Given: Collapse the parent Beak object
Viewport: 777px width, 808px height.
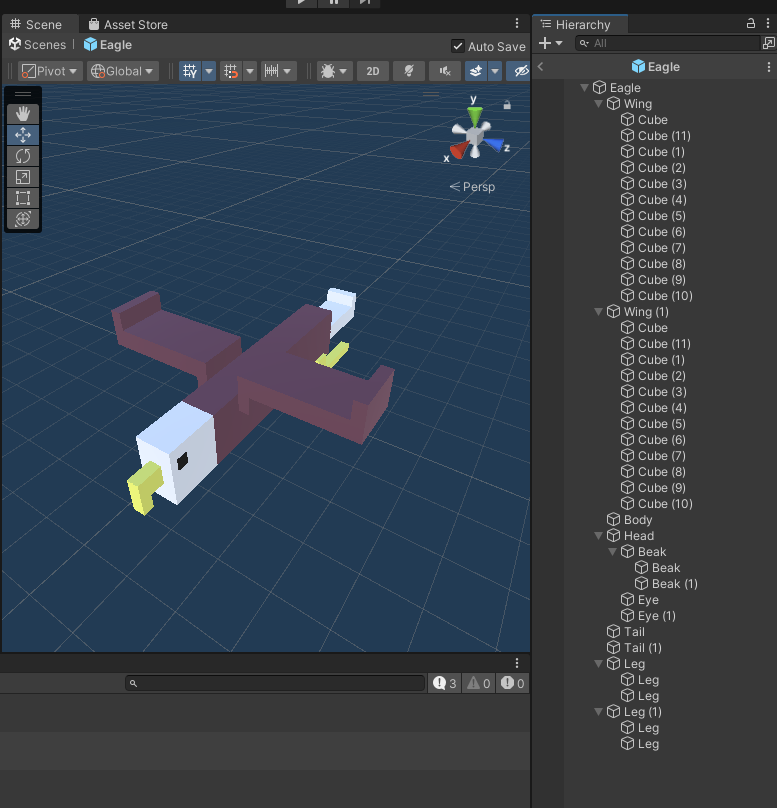Looking at the screenshot, I should tap(612, 552).
